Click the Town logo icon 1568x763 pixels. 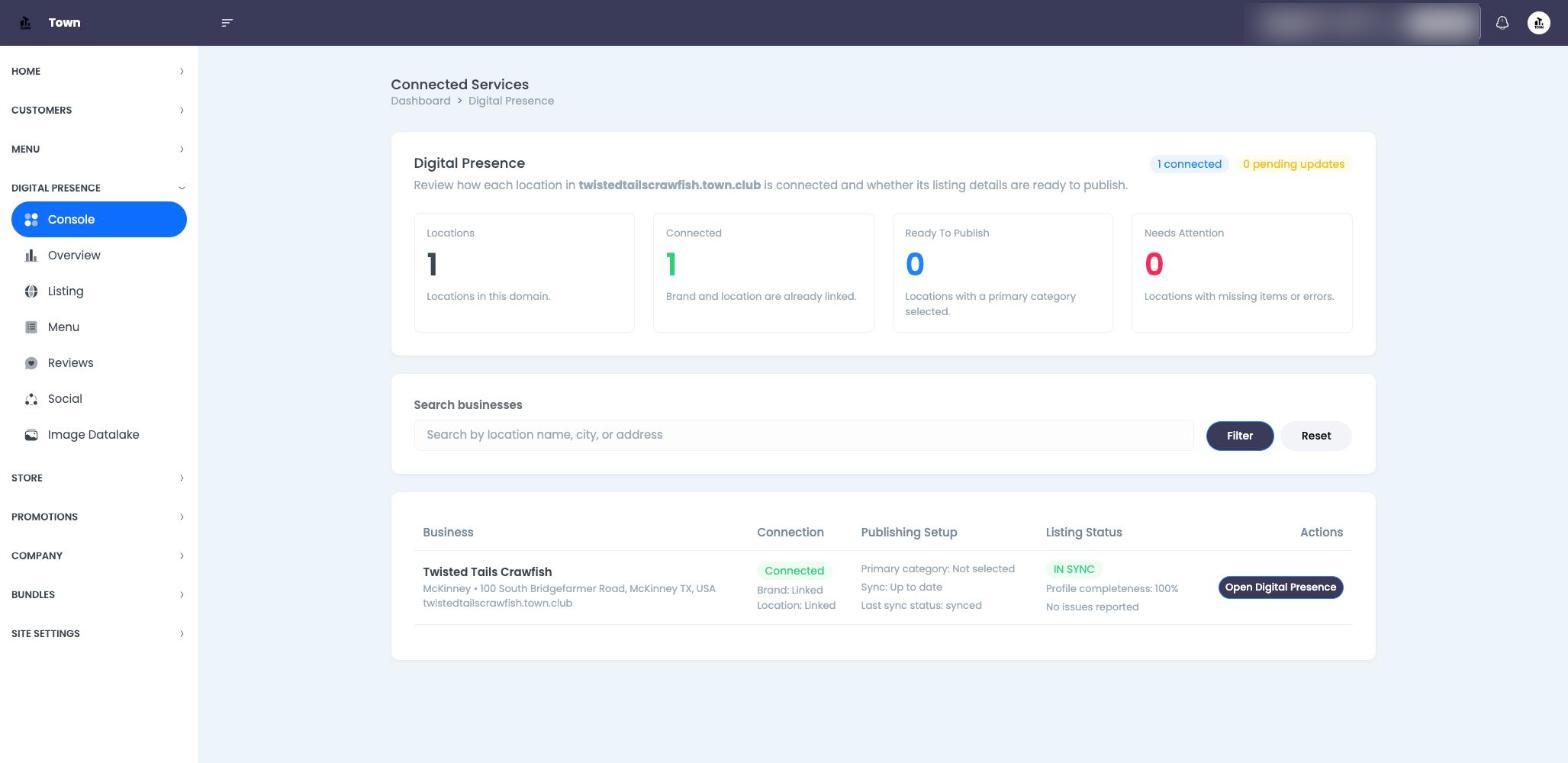(25, 22)
